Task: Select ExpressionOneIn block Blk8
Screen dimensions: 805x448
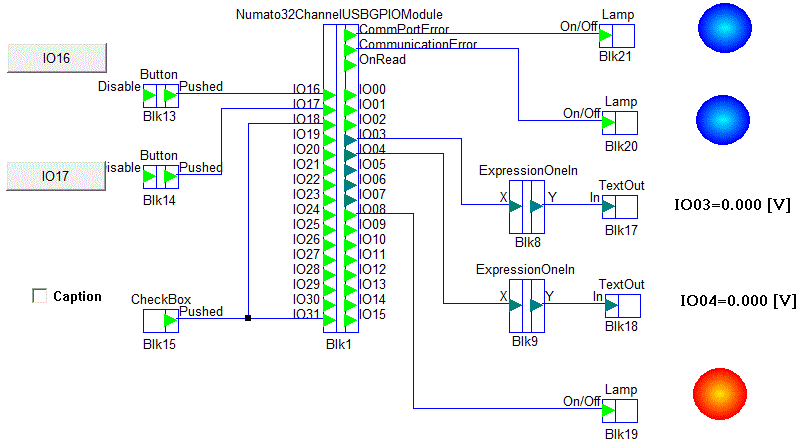Action: (x=527, y=207)
